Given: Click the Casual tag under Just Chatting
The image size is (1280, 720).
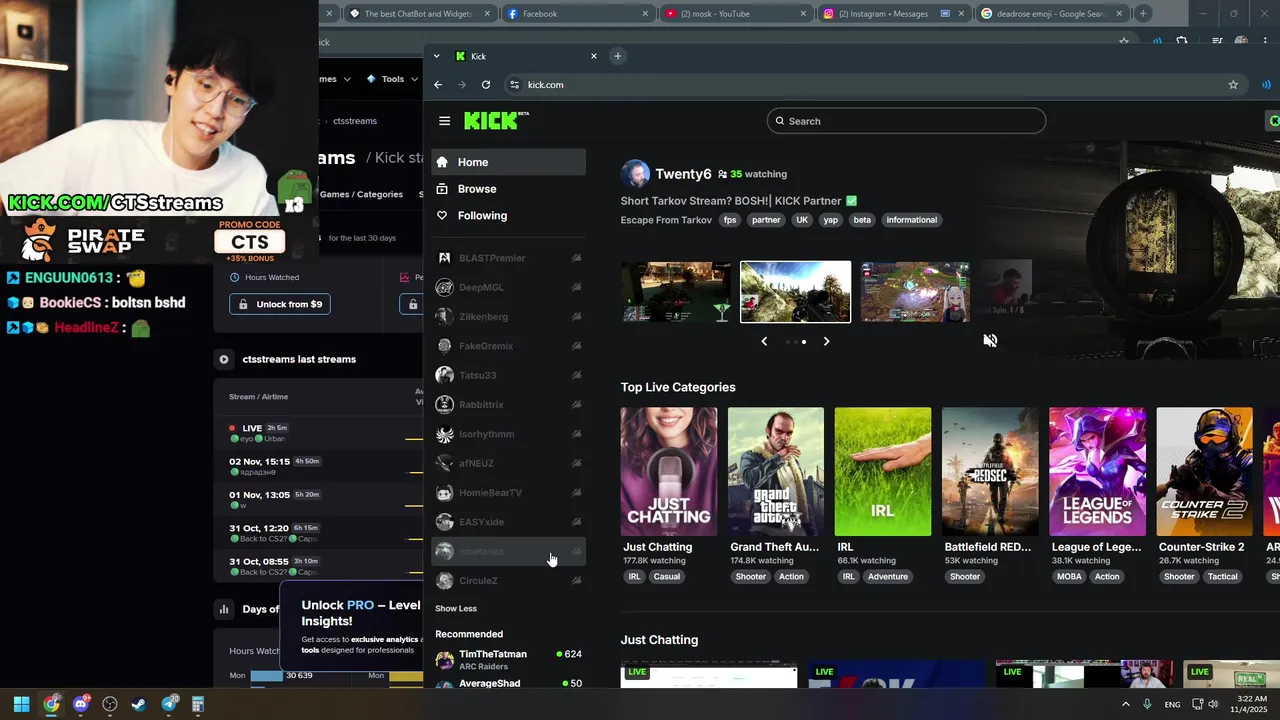Looking at the screenshot, I should click(667, 577).
